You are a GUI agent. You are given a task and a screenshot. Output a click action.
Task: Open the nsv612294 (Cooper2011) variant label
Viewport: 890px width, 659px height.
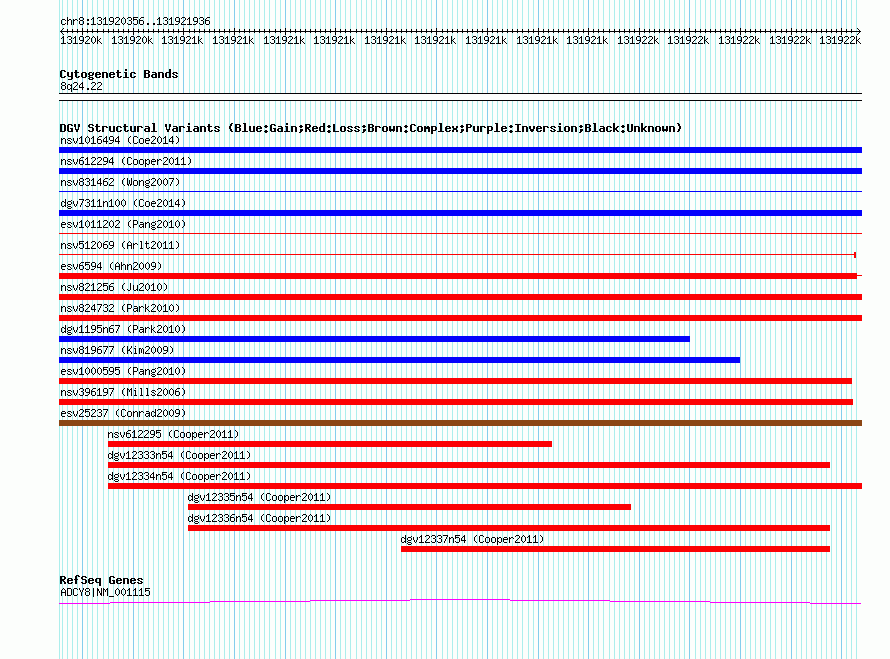click(x=126, y=161)
